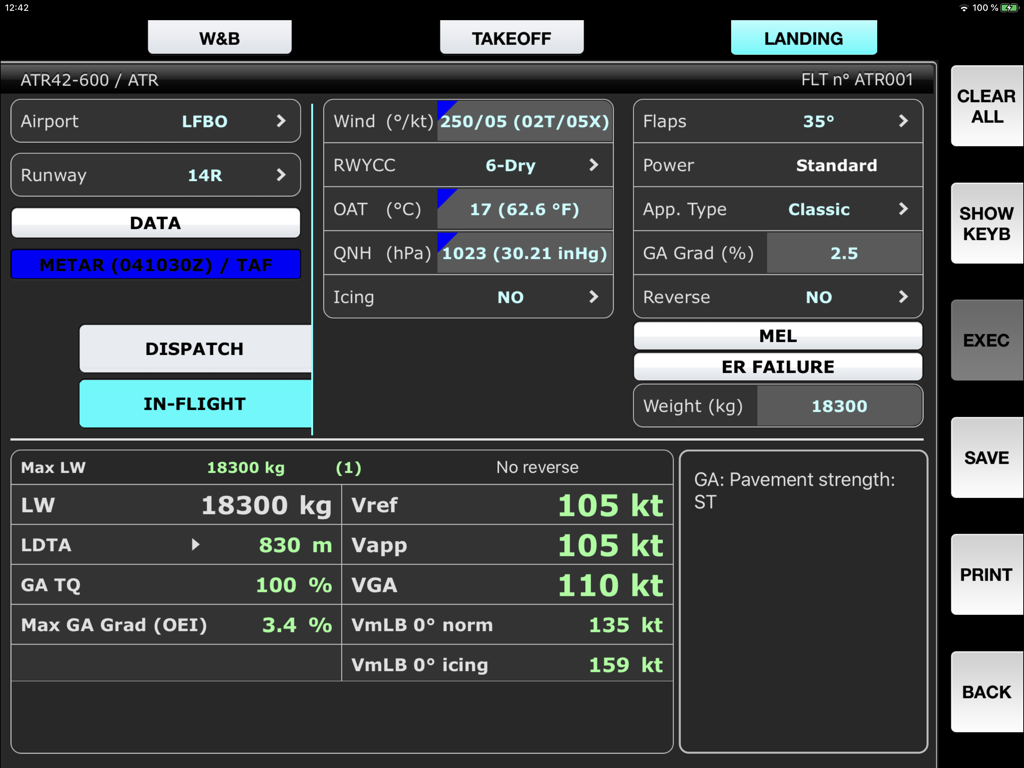
Task: Open the METAR / TAF report
Action: (155, 264)
